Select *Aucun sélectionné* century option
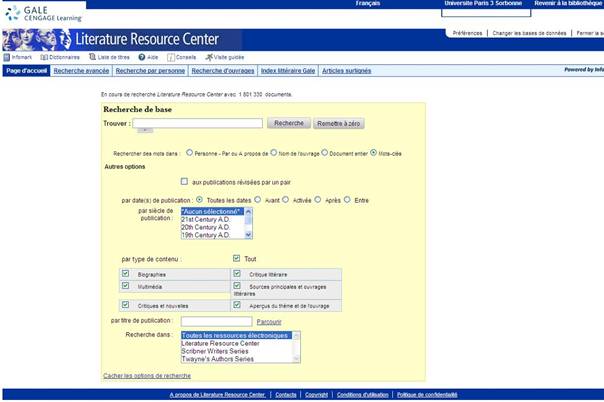 213,211
